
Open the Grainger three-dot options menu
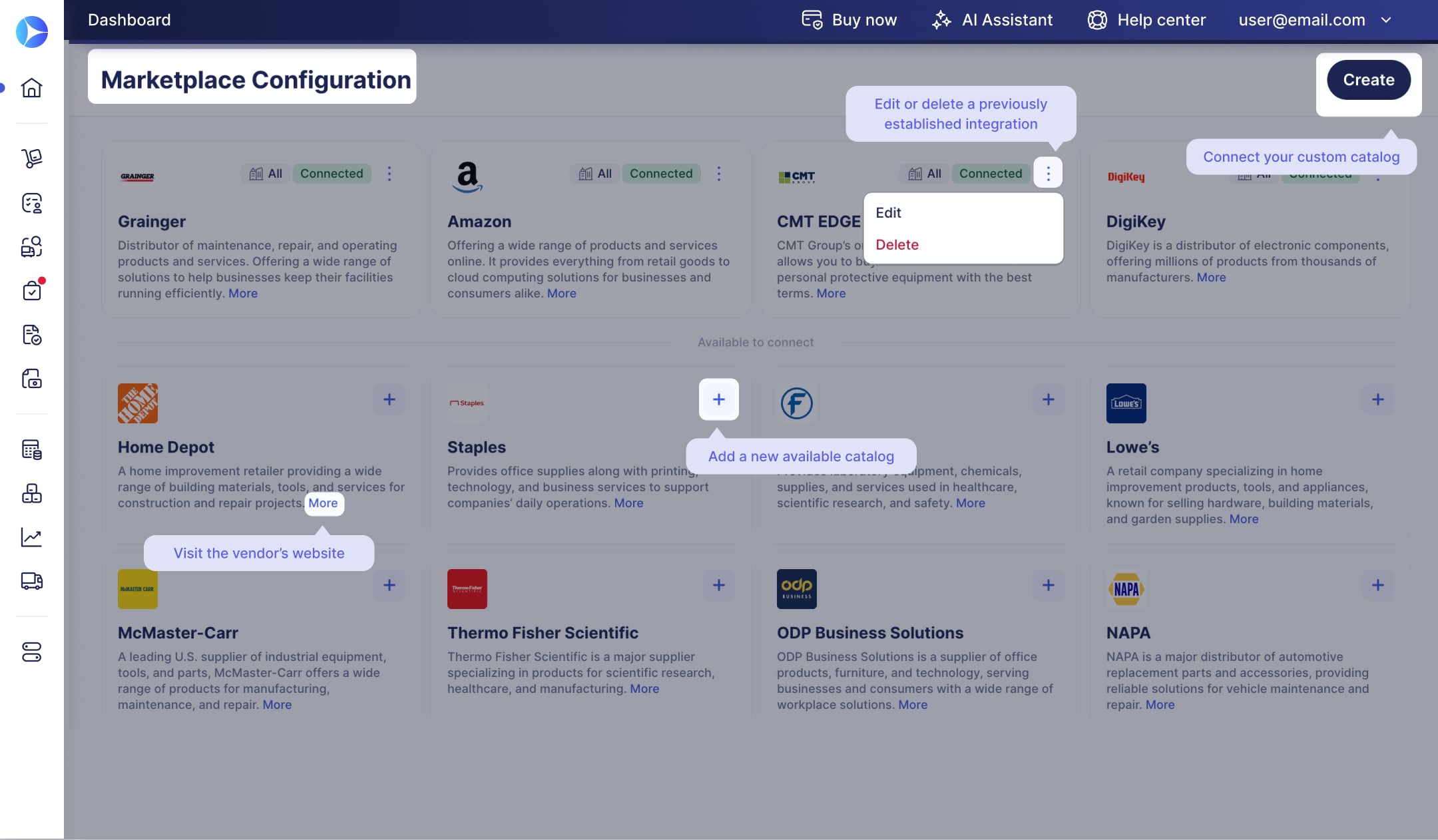coord(389,174)
